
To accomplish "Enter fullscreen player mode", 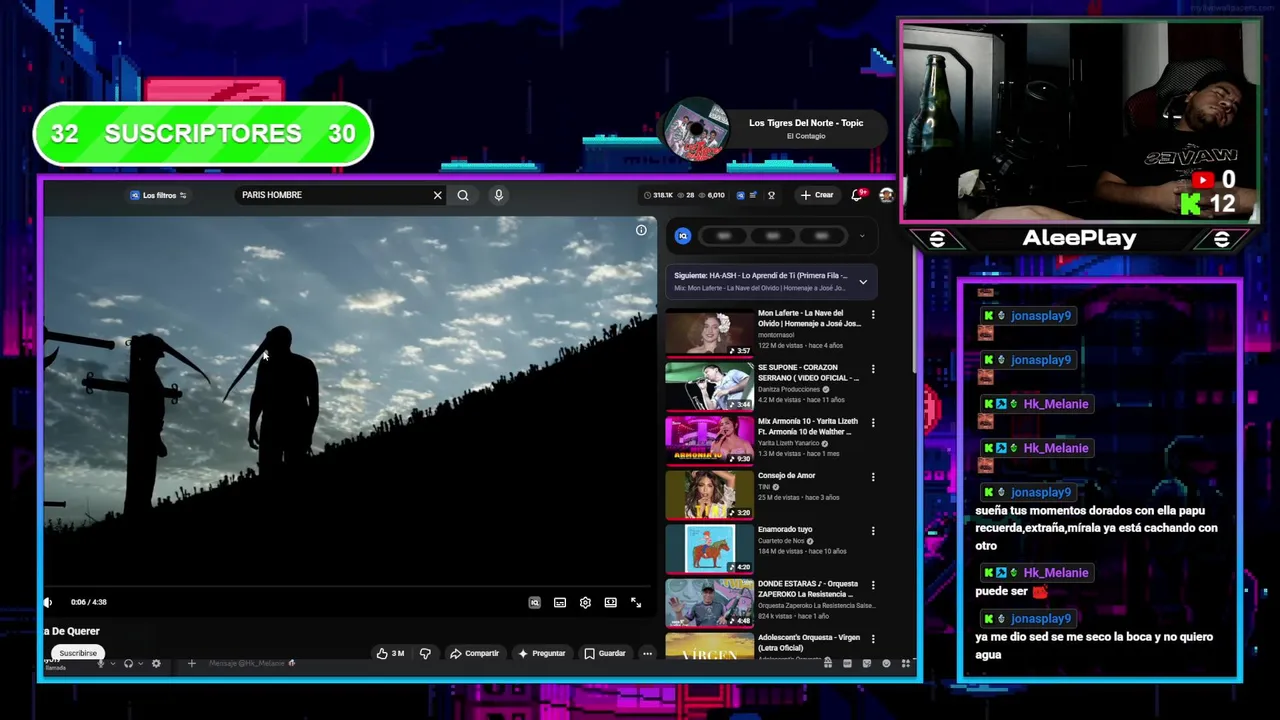I will (636, 603).
